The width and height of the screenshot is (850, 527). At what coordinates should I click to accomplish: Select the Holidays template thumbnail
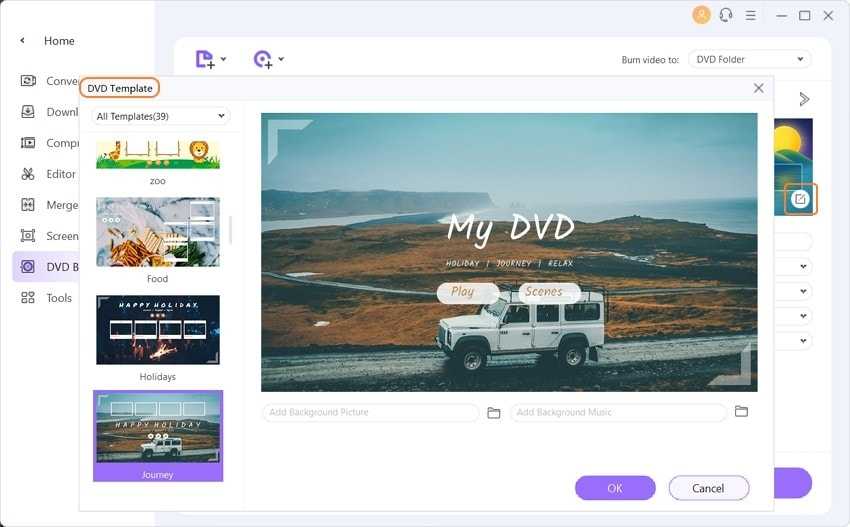tap(158, 330)
